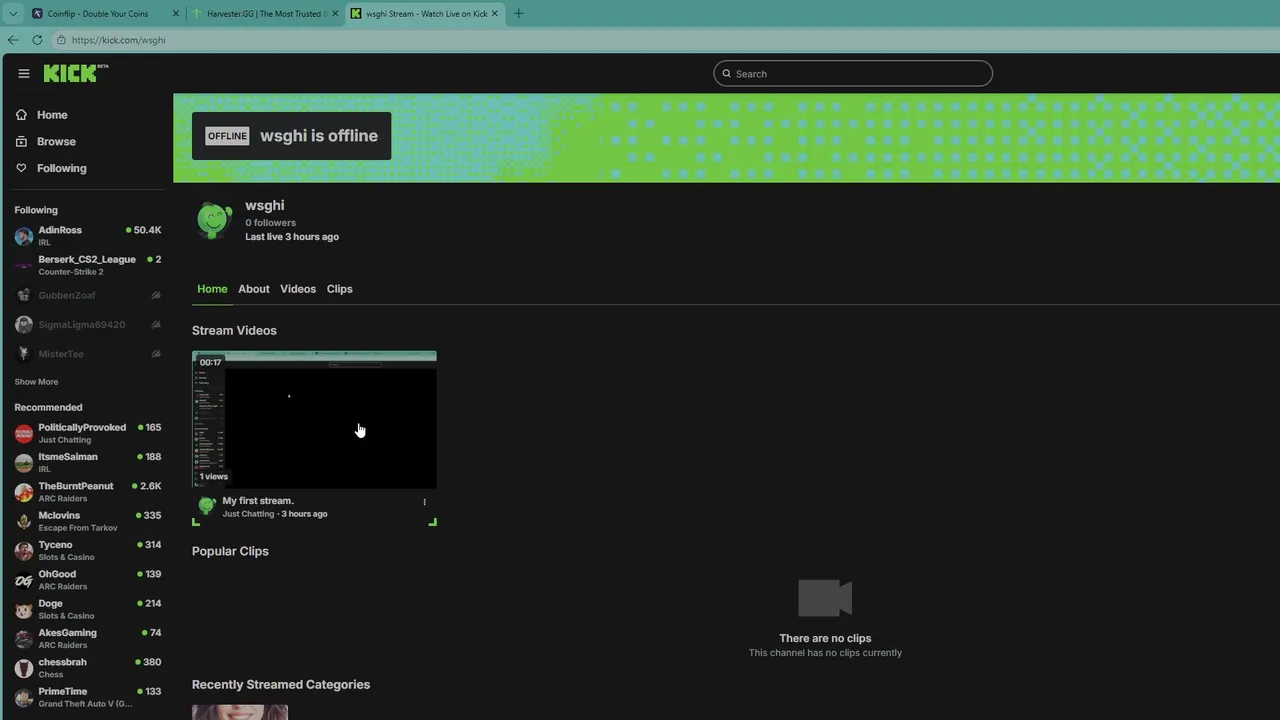
Task: Open Doge avatar icon
Action: click(x=24, y=610)
